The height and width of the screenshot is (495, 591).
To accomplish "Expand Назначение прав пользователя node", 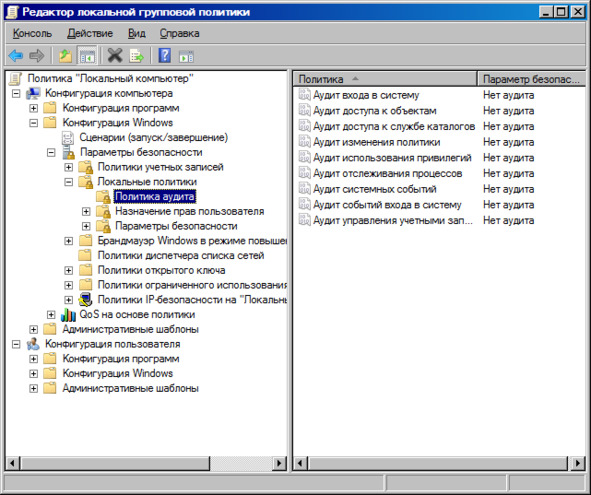I will [86, 211].
